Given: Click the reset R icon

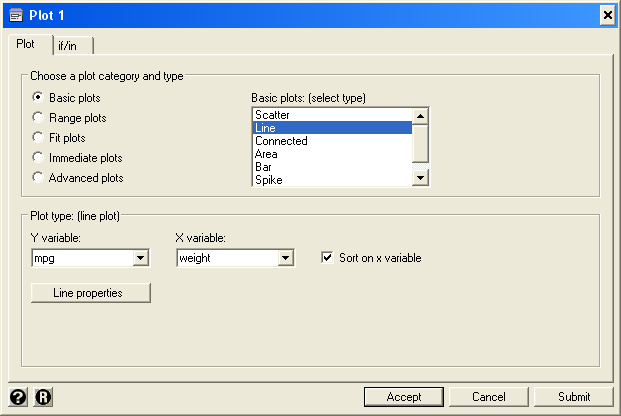Looking at the screenshot, I should (x=43, y=397).
